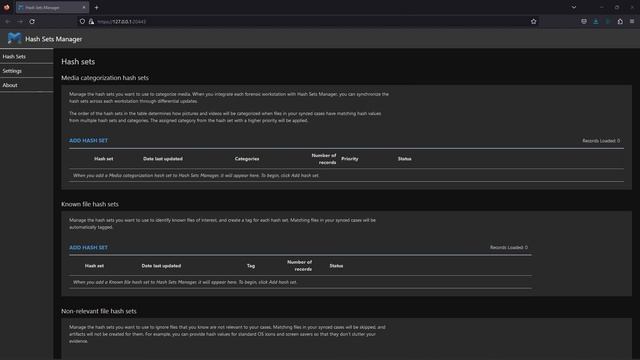
Task: Go forward to the next page
Action: pyautogui.click(x=20, y=21)
